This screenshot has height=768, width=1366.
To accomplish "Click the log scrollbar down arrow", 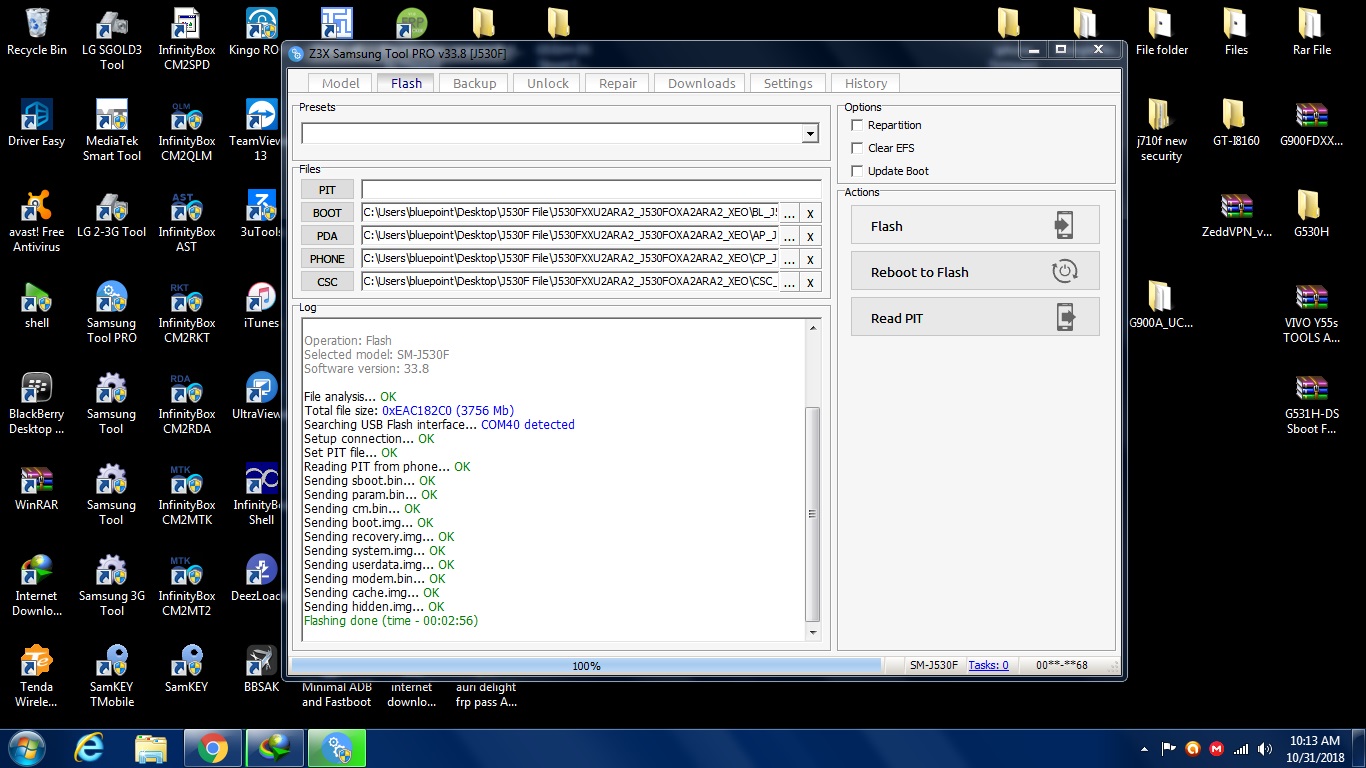I will coord(812,632).
